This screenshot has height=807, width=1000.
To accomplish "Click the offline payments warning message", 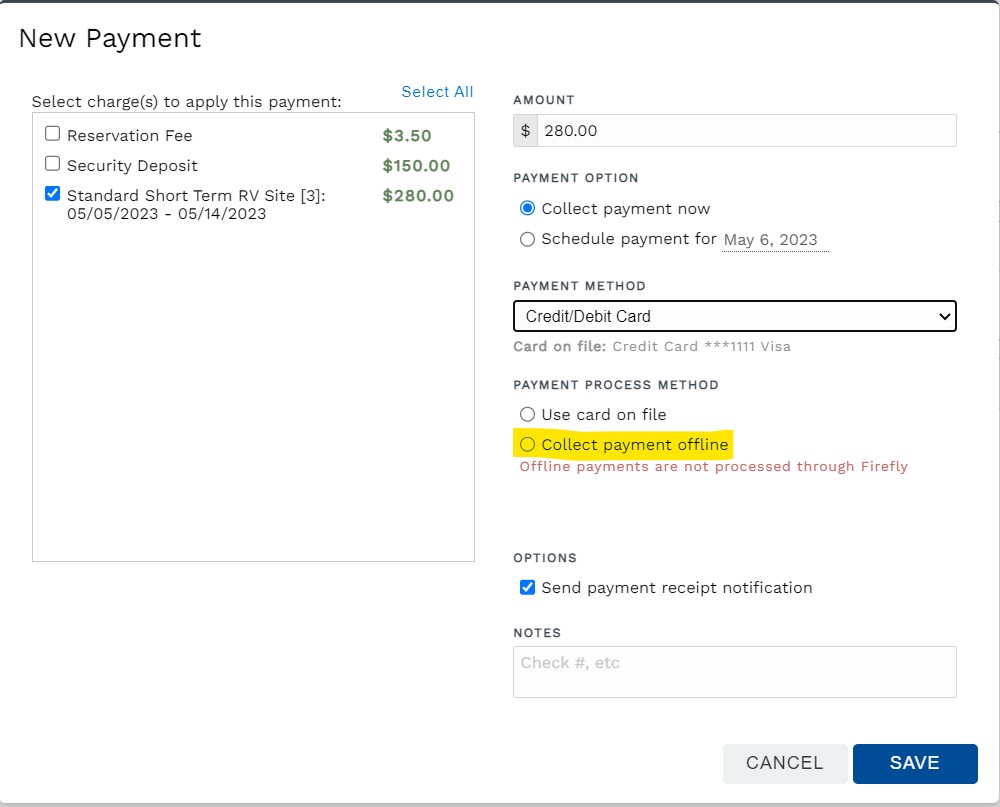I will [x=714, y=466].
